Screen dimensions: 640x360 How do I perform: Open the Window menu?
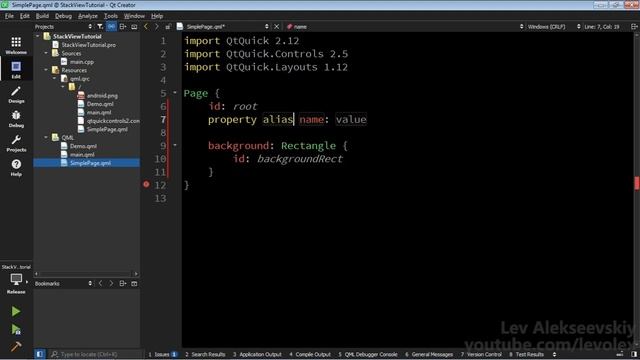pos(134,16)
